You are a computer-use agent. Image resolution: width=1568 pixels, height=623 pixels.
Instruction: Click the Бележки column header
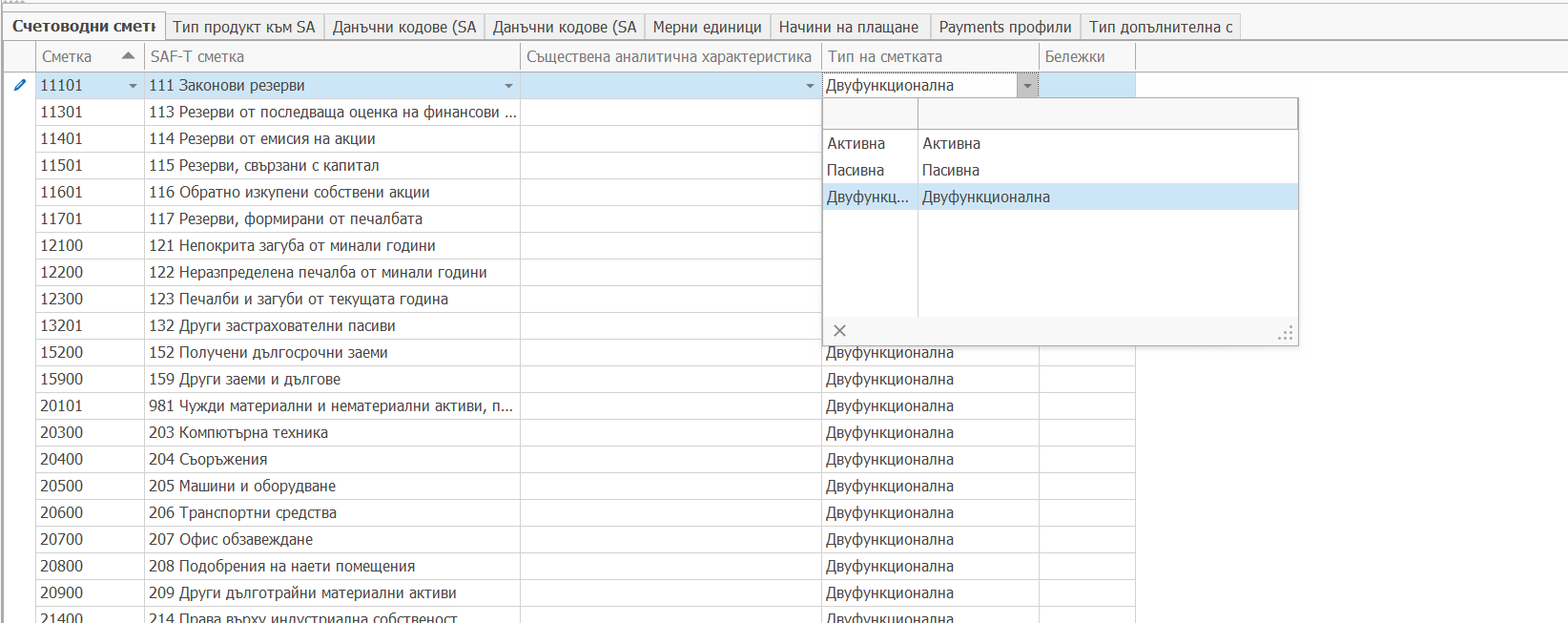click(x=1087, y=56)
